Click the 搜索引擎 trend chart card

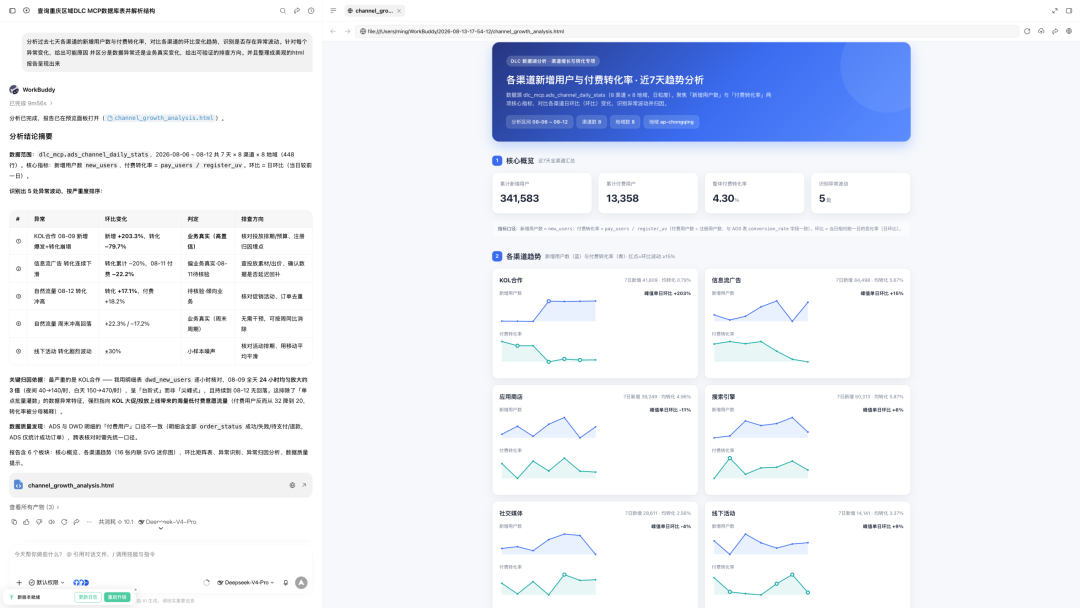point(807,440)
